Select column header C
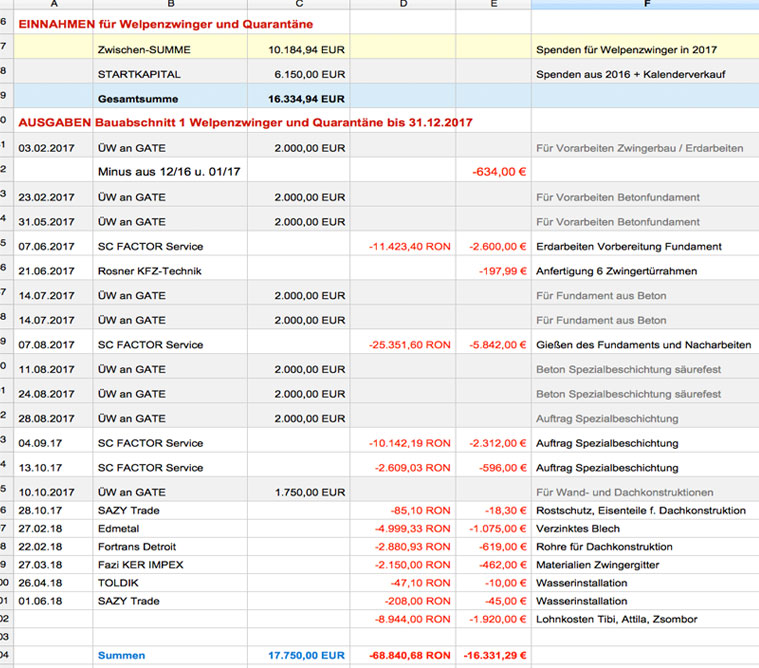759x668 pixels. [299, 4]
